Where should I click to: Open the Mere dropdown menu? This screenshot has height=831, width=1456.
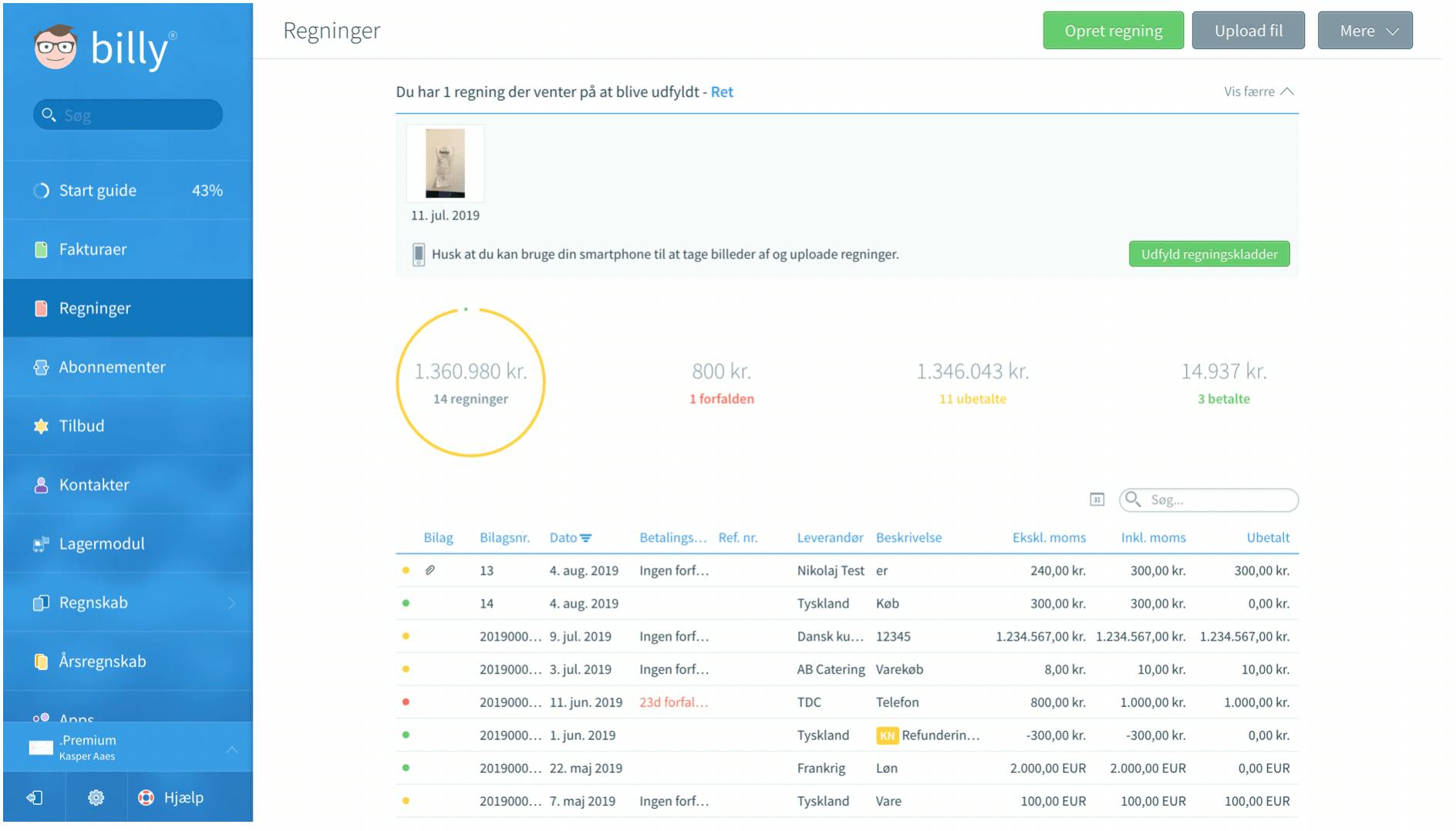[1365, 31]
